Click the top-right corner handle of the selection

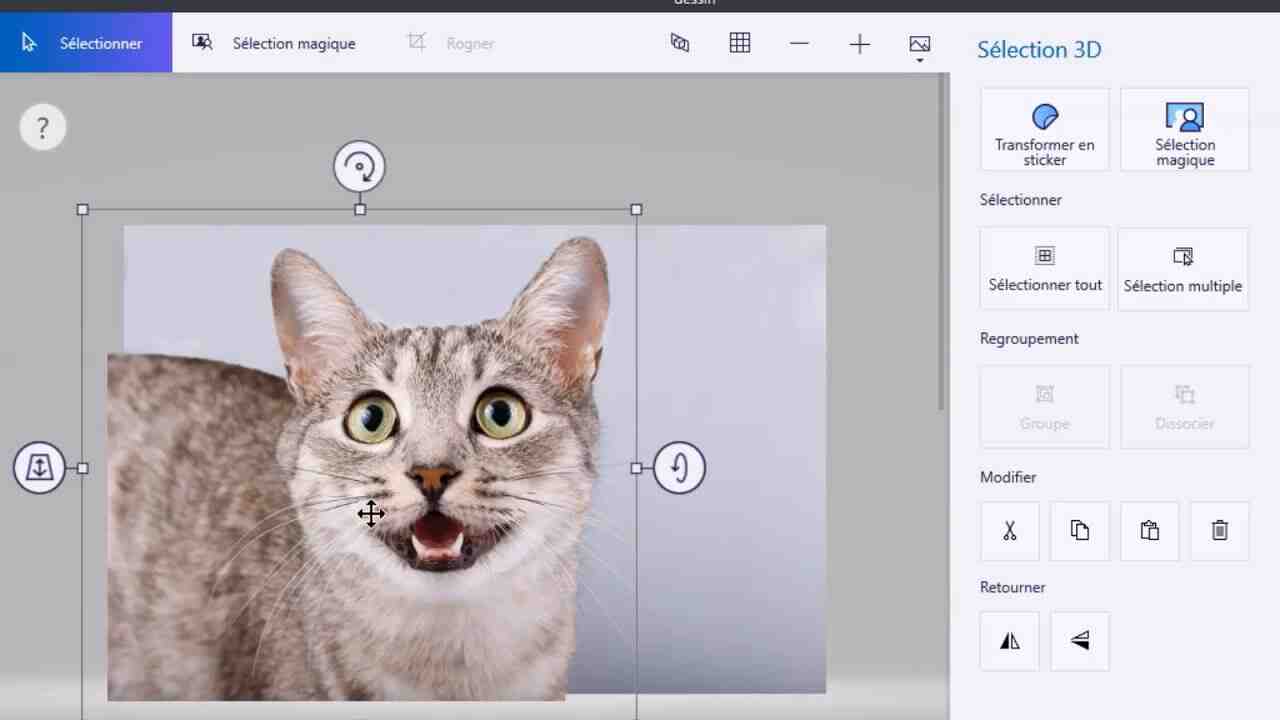[x=637, y=210]
